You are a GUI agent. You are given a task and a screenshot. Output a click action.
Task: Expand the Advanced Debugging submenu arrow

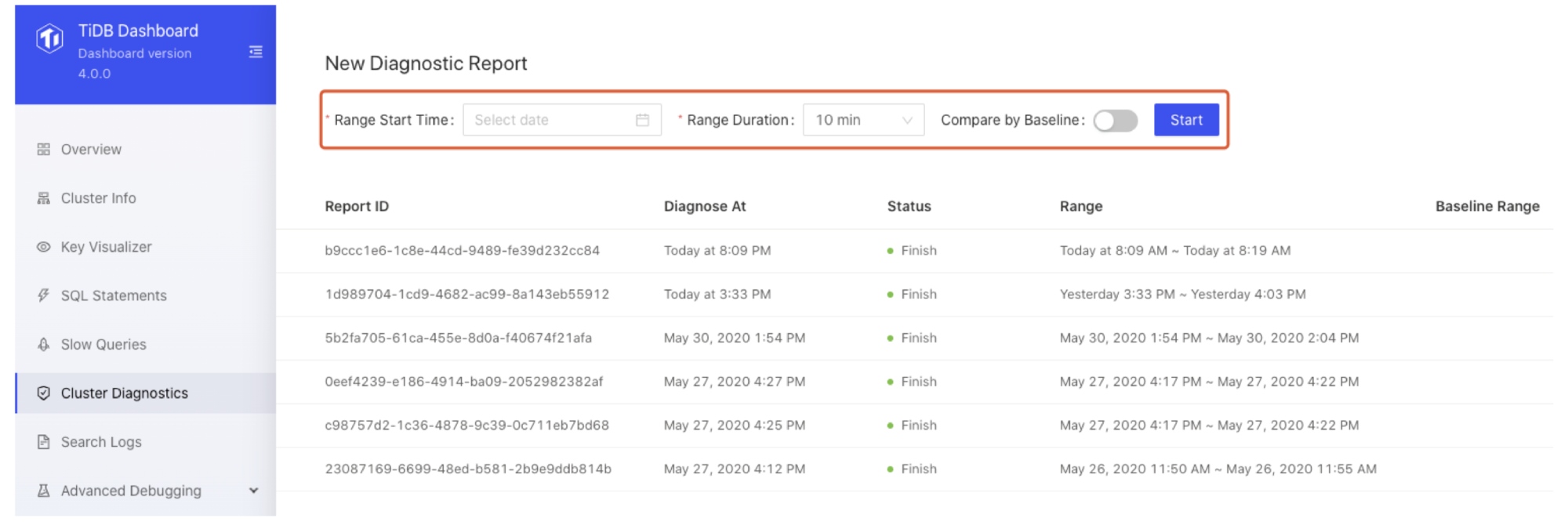click(x=253, y=491)
